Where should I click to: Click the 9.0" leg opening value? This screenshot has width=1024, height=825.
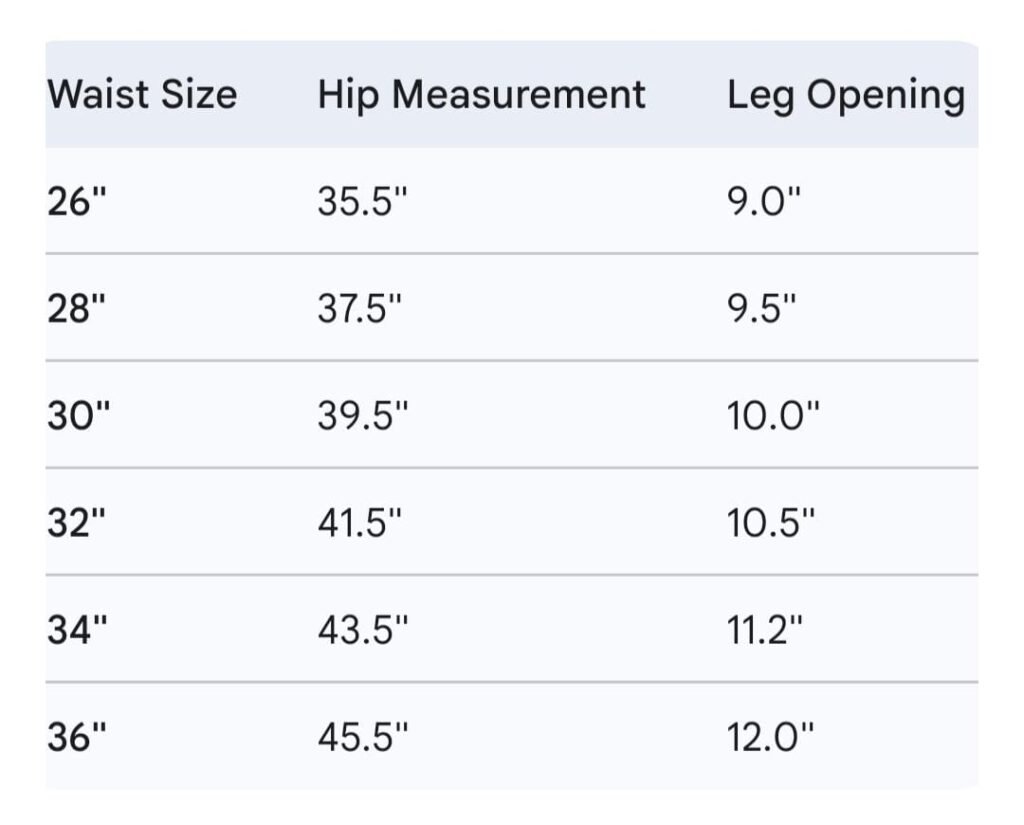tap(764, 202)
